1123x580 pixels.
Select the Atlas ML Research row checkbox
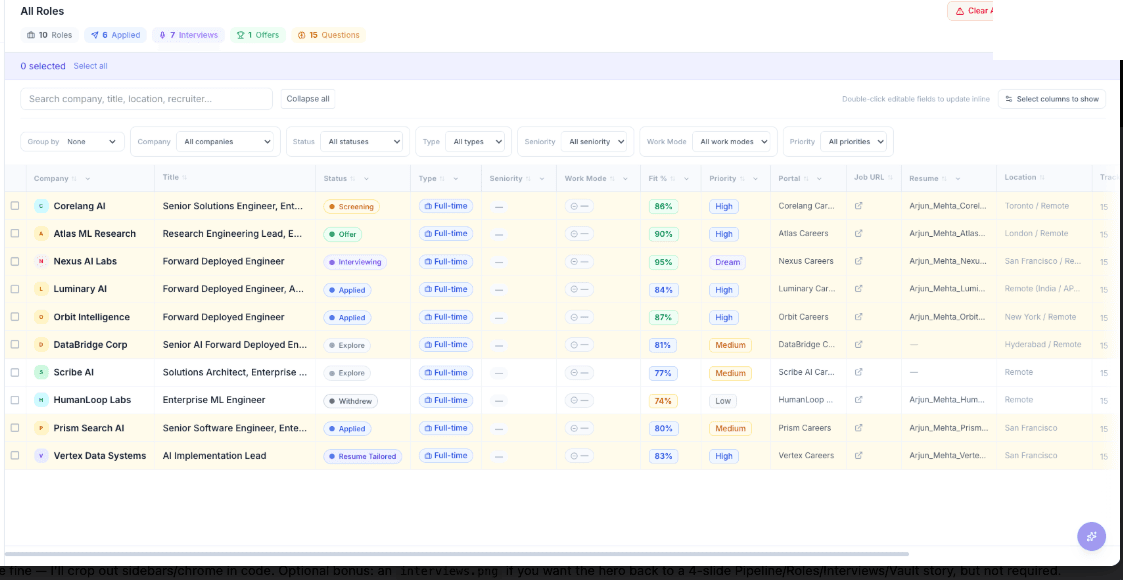click(15, 233)
